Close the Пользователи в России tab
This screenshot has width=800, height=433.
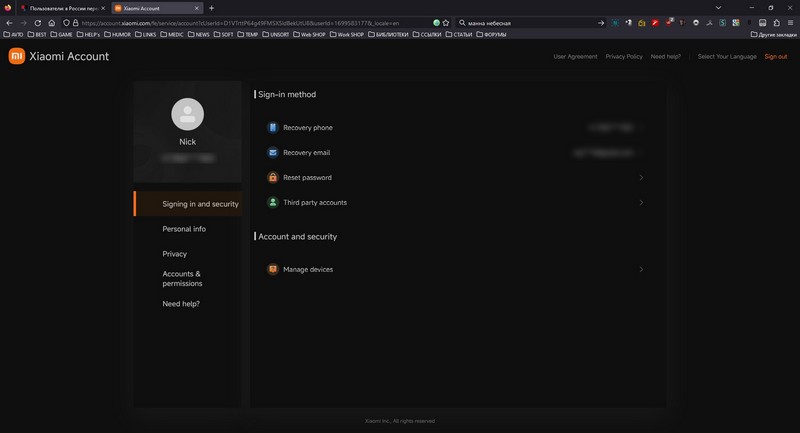point(103,8)
